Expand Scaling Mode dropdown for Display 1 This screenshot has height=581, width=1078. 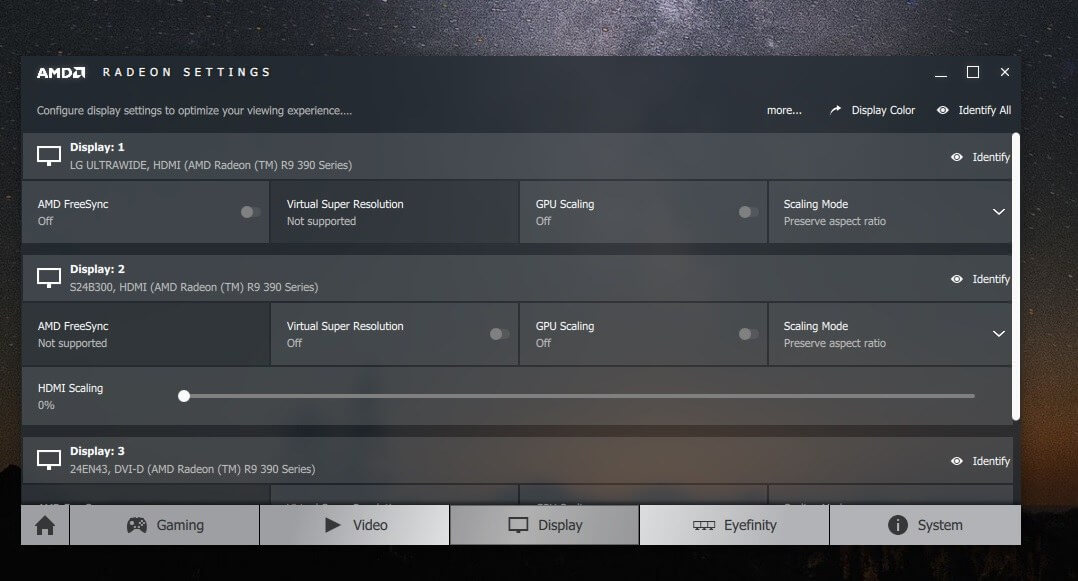pyautogui.click(x=998, y=212)
